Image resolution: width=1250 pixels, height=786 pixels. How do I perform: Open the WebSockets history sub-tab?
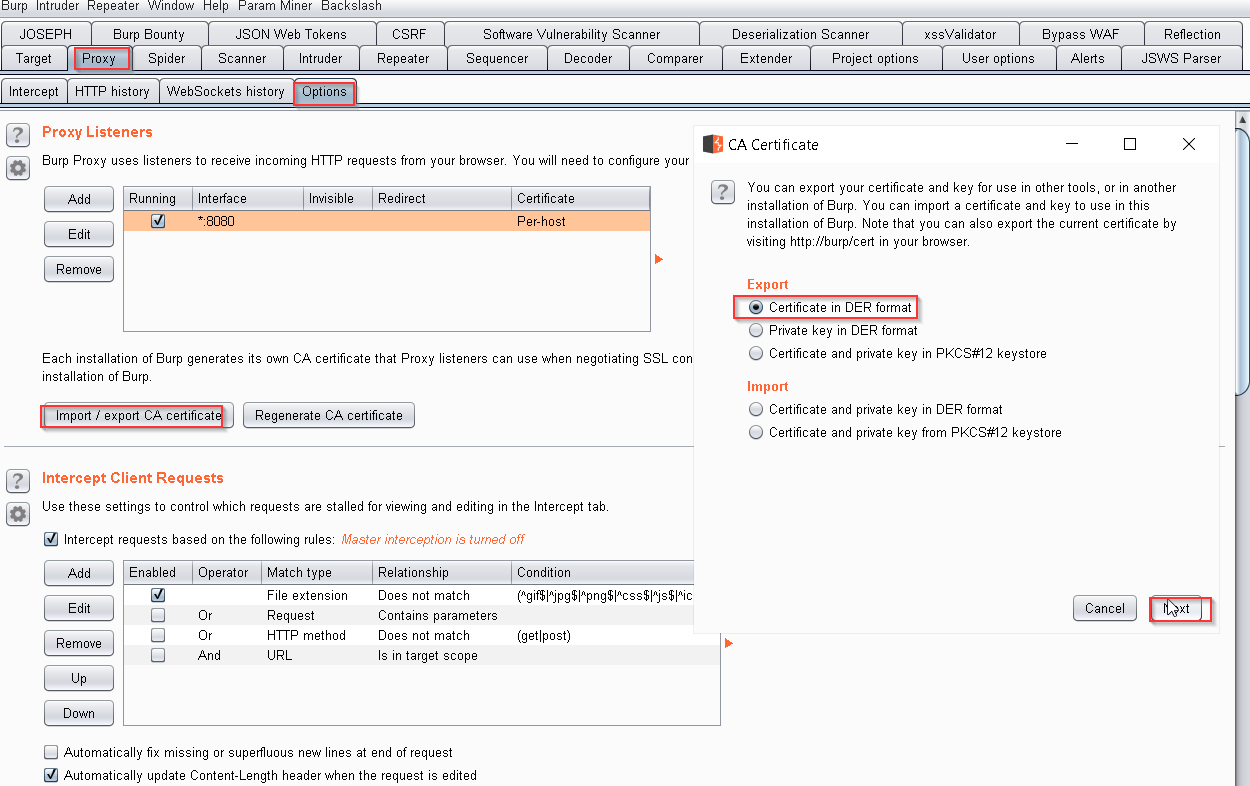click(x=226, y=91)
